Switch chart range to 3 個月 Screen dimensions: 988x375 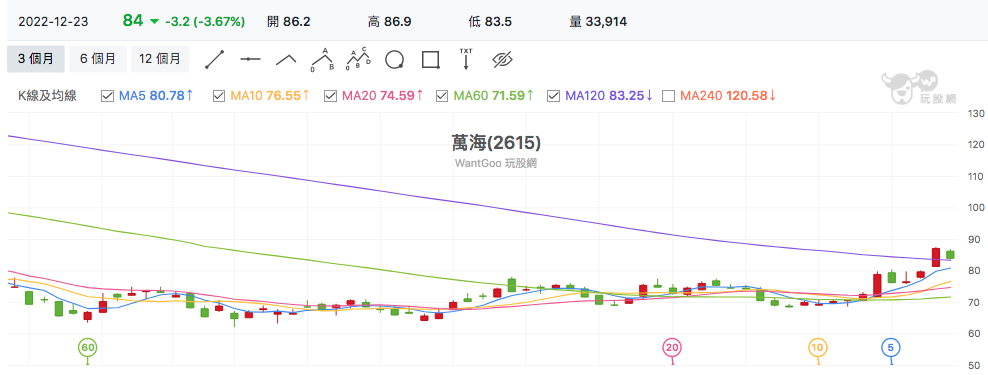click(35, 59)
